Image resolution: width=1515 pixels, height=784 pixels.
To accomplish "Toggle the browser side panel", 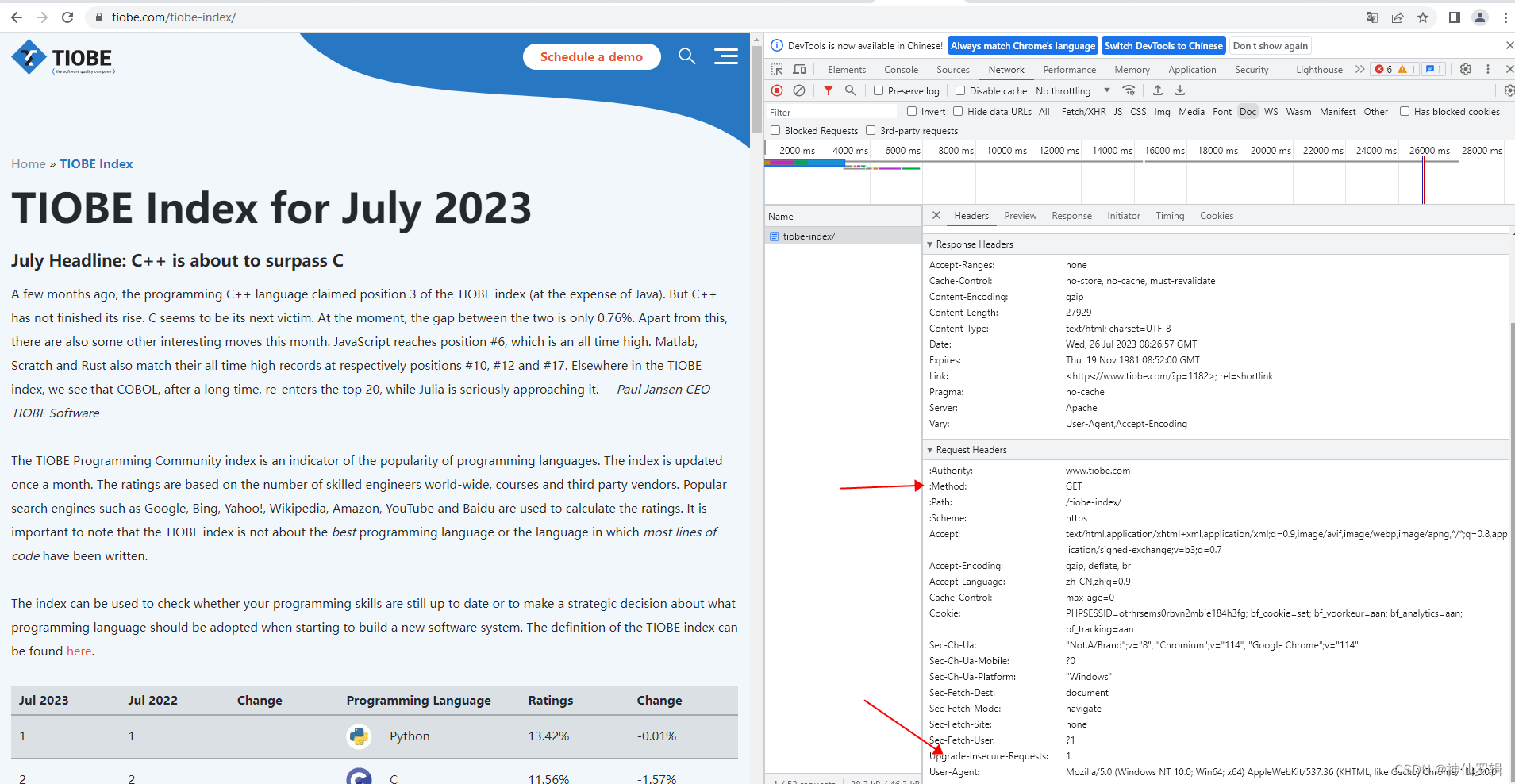I will (x=1454, y=17).
